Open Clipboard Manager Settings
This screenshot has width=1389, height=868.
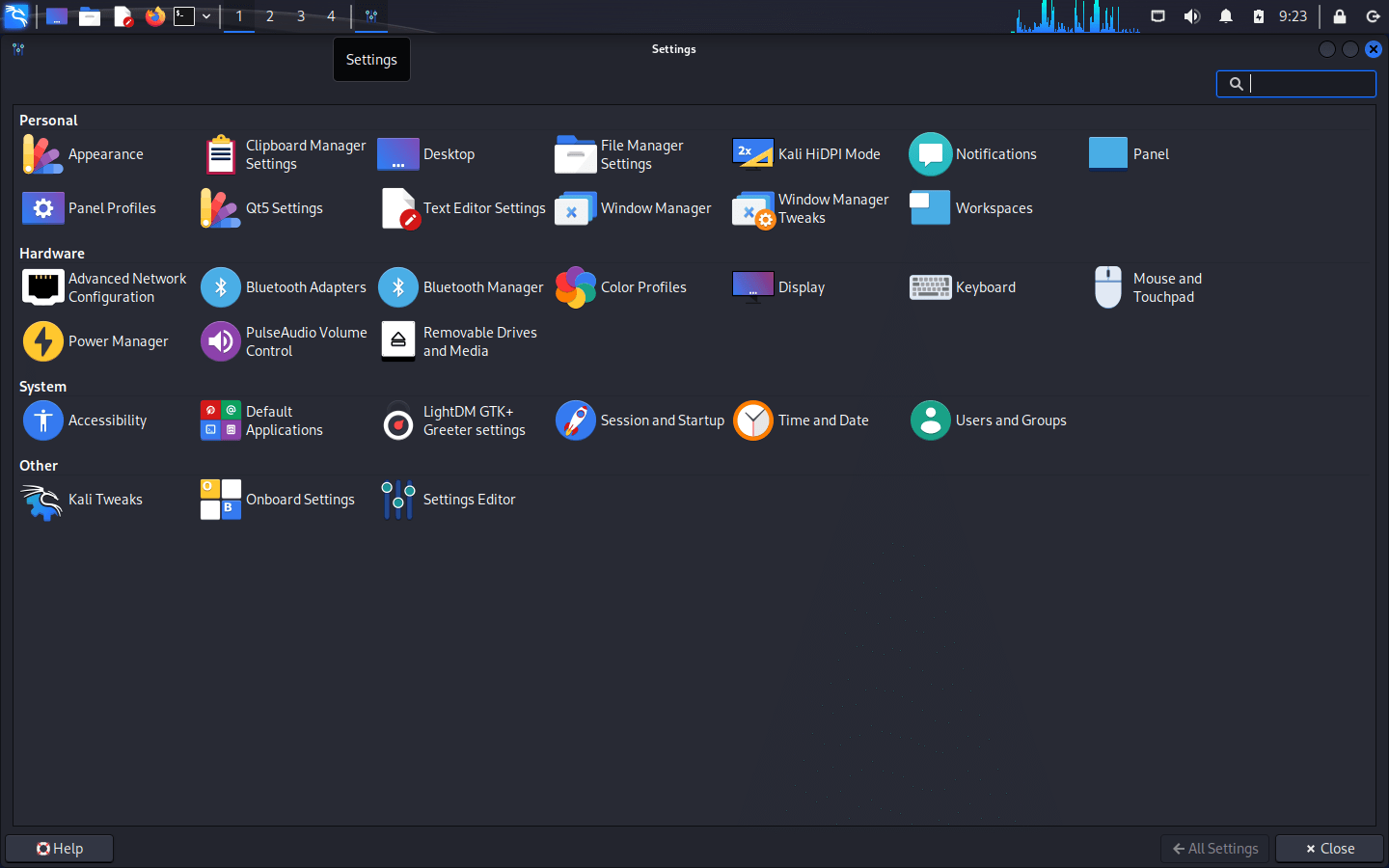(x=285, y=154)
